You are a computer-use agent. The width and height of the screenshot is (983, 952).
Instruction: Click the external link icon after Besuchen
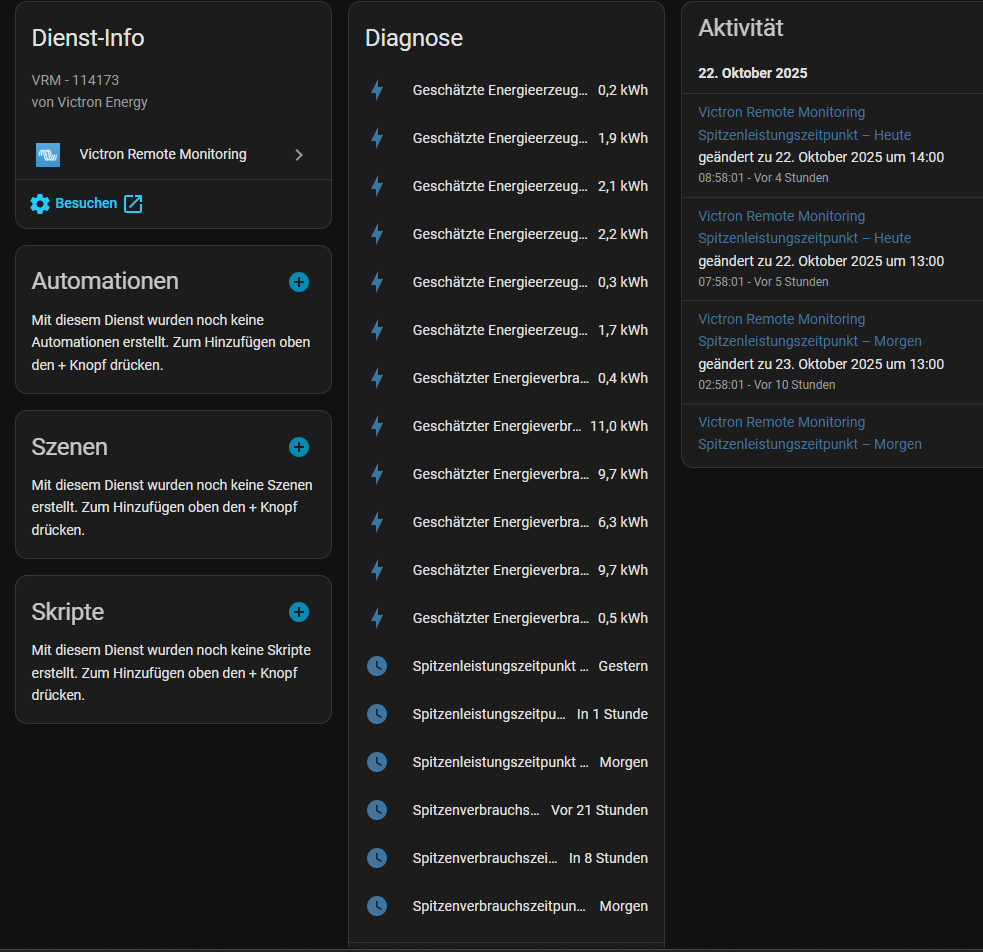click(133, 204)
